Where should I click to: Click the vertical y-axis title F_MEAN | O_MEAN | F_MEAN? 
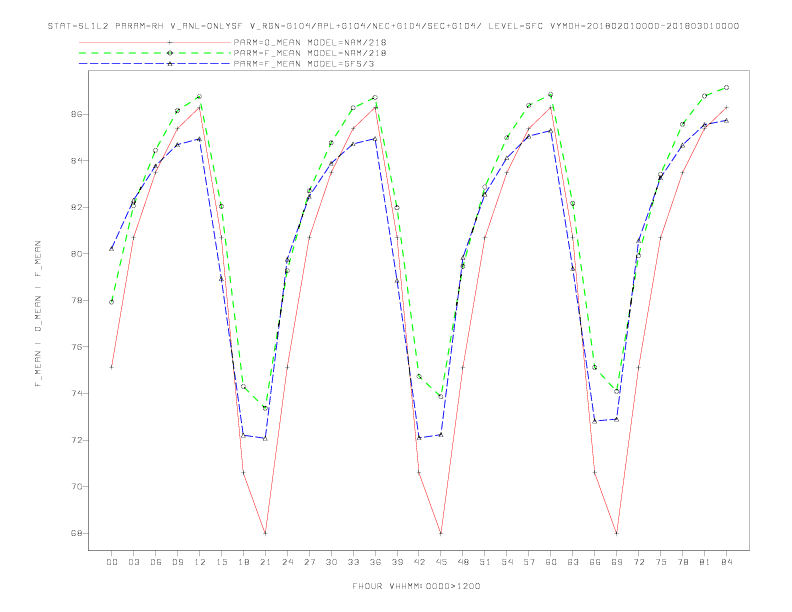38,314
